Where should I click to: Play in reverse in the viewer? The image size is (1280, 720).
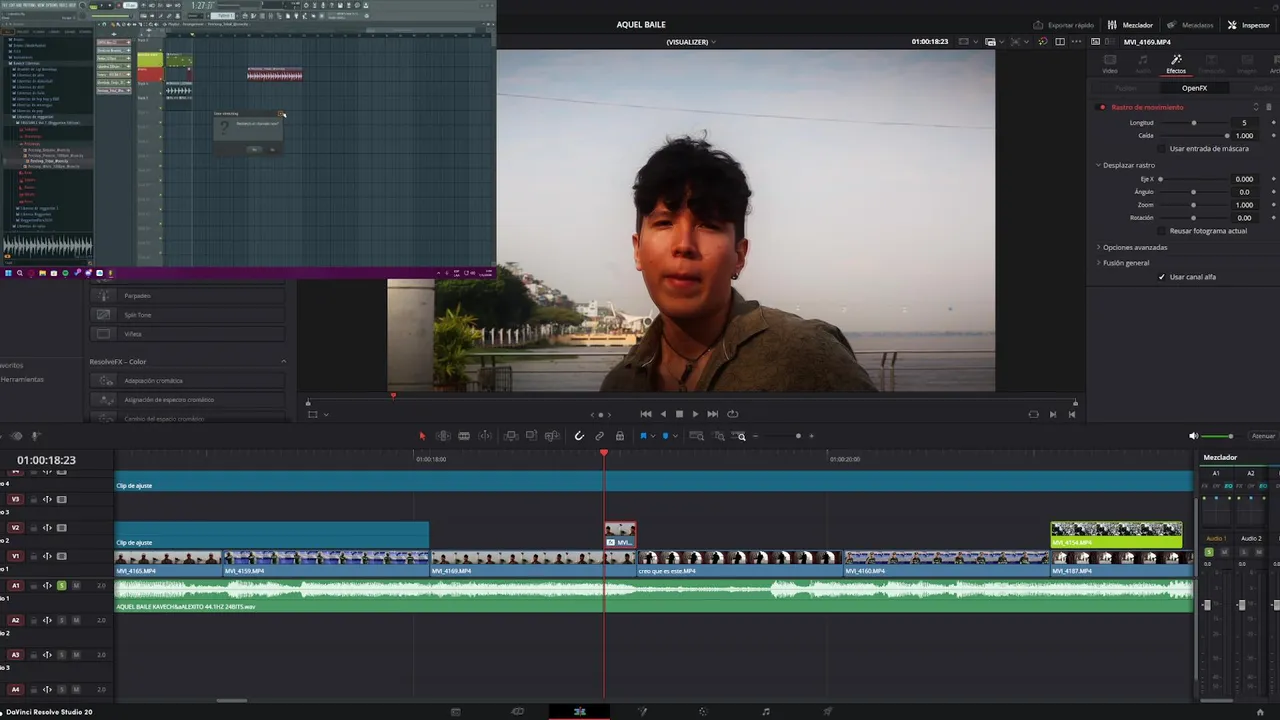[x=662, y=414]
